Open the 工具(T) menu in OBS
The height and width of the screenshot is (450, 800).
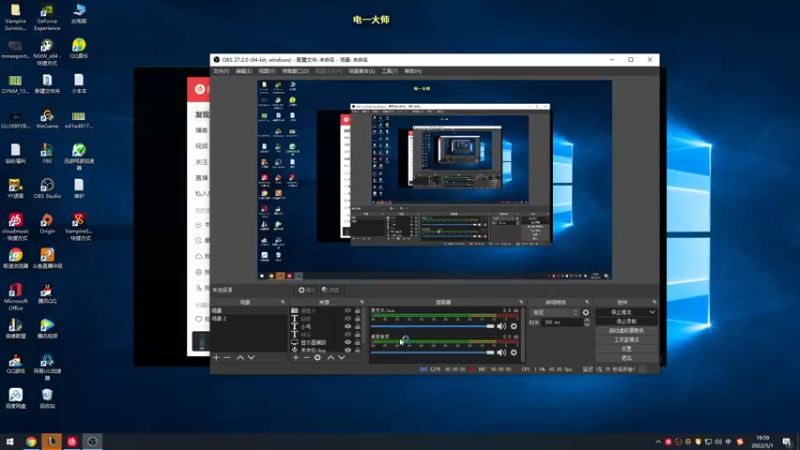[390, 71]
